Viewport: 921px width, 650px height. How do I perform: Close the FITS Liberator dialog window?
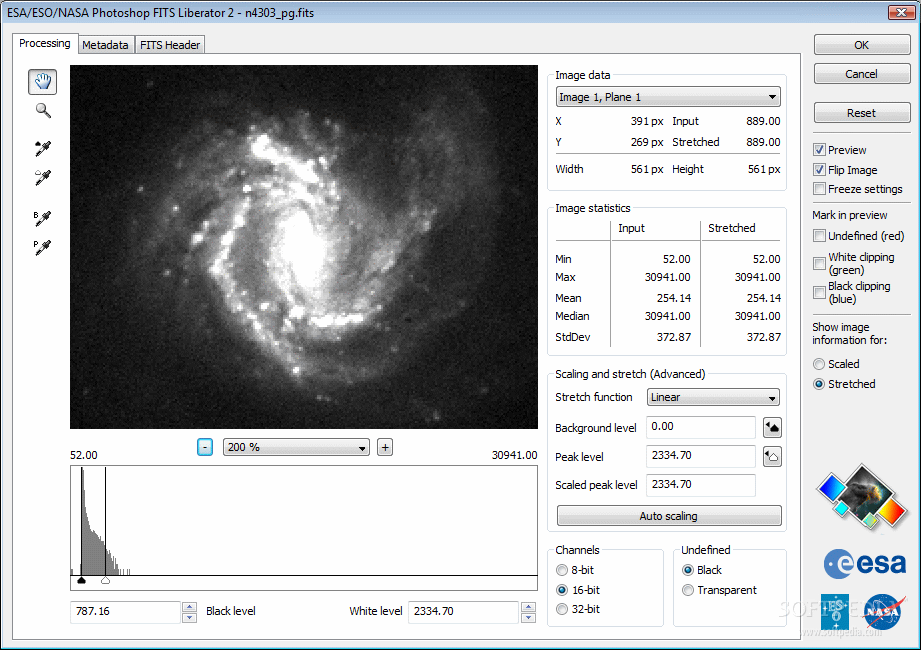pos(900,12)
